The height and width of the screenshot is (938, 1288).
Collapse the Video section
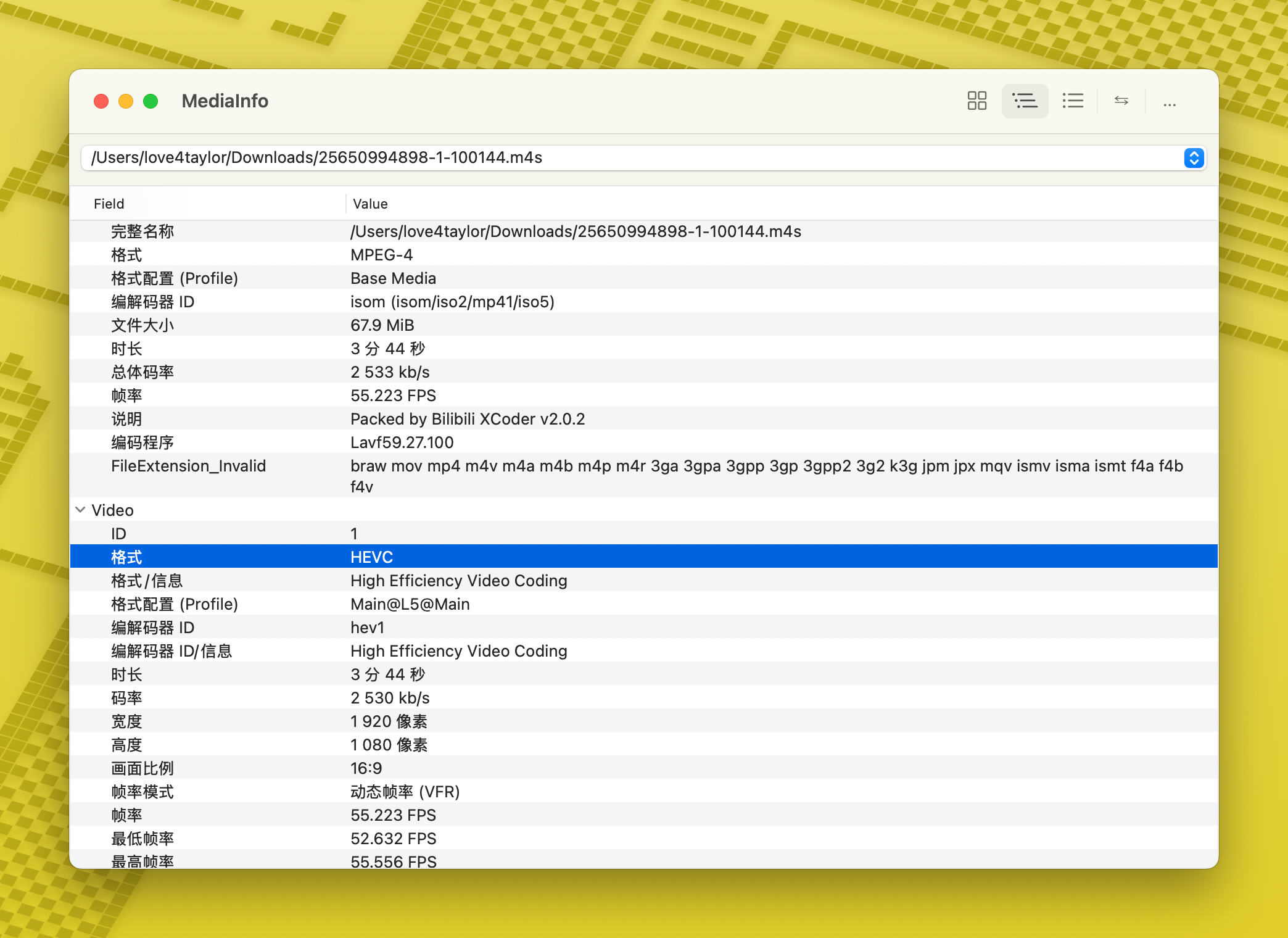point(80,510)
